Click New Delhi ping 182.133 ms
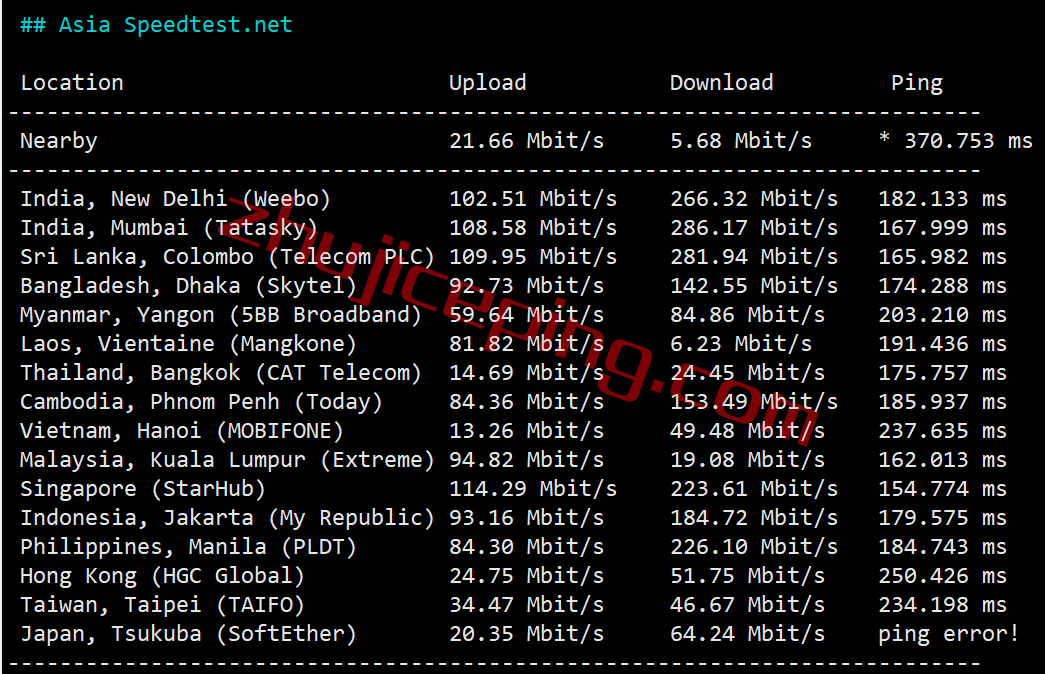Image resolution: width=1045 pixels, height=674 pixels. pyautogui.click(x=942, y=199)
